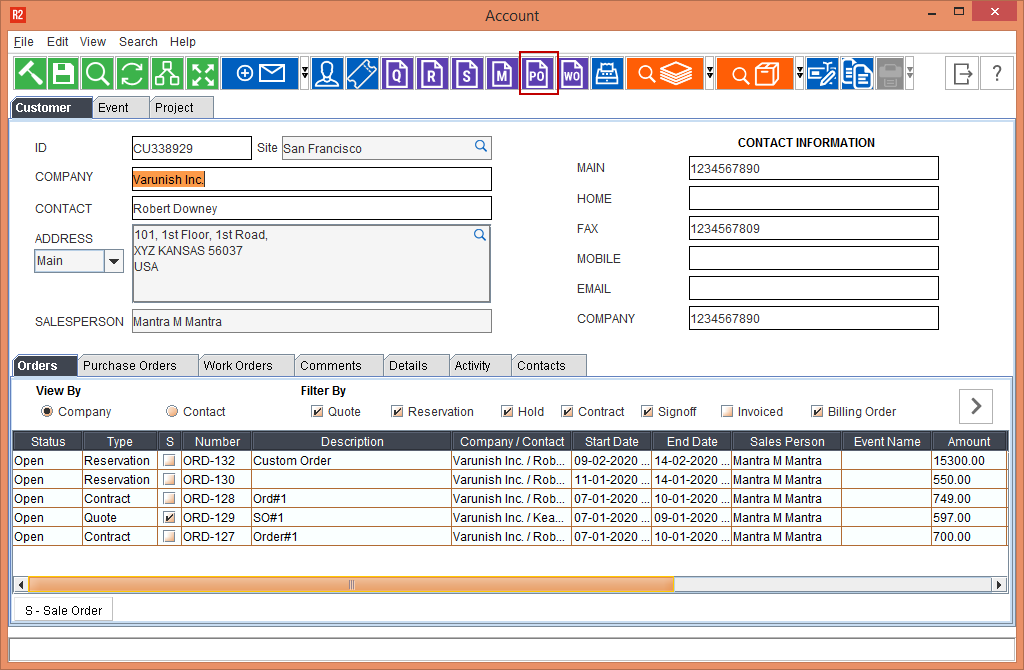1024x670 pixels.
Task: Enable the Invoiced filter checkbox
Action: [728, 412]
